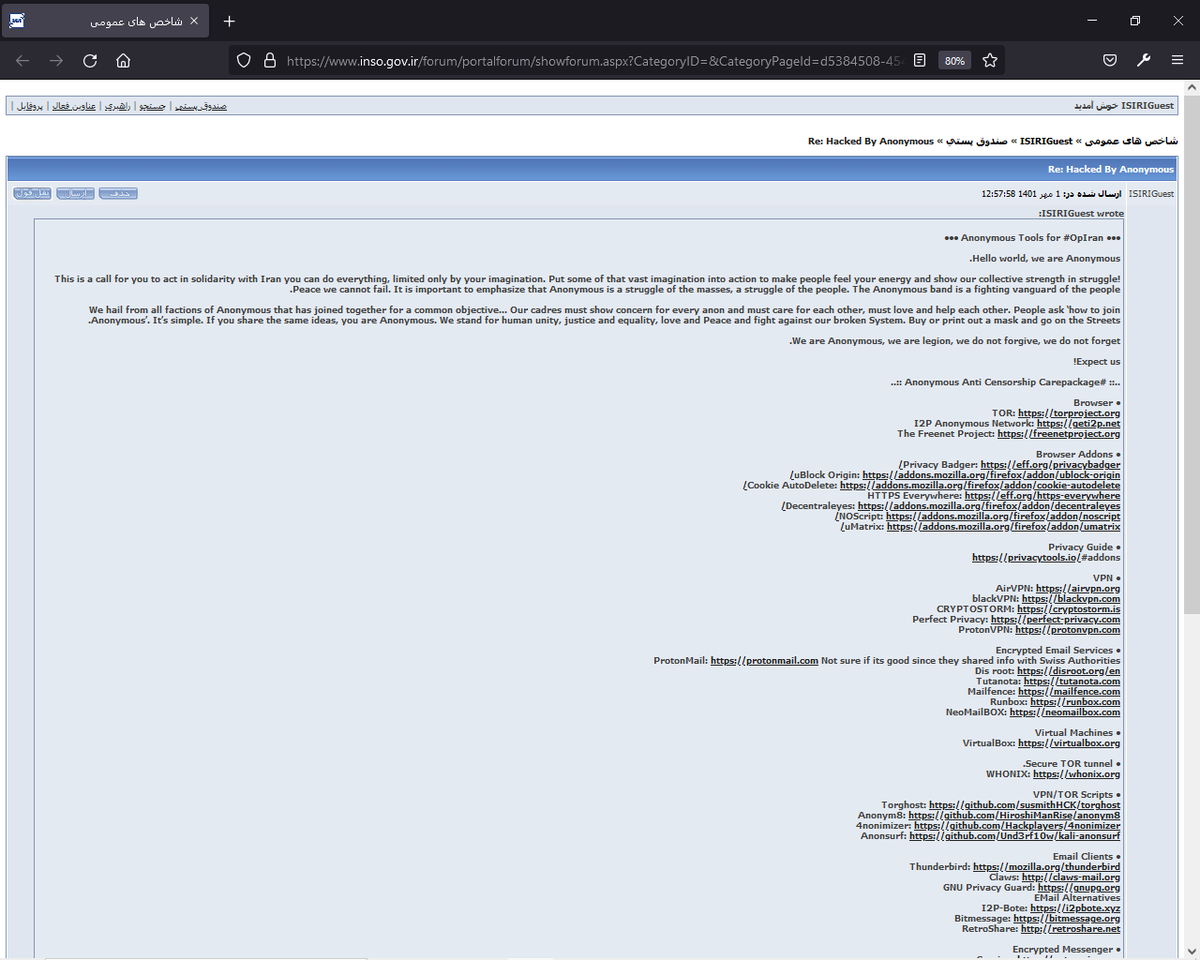
Task: Open the privacytools.io link
Action: [1025, 558]
